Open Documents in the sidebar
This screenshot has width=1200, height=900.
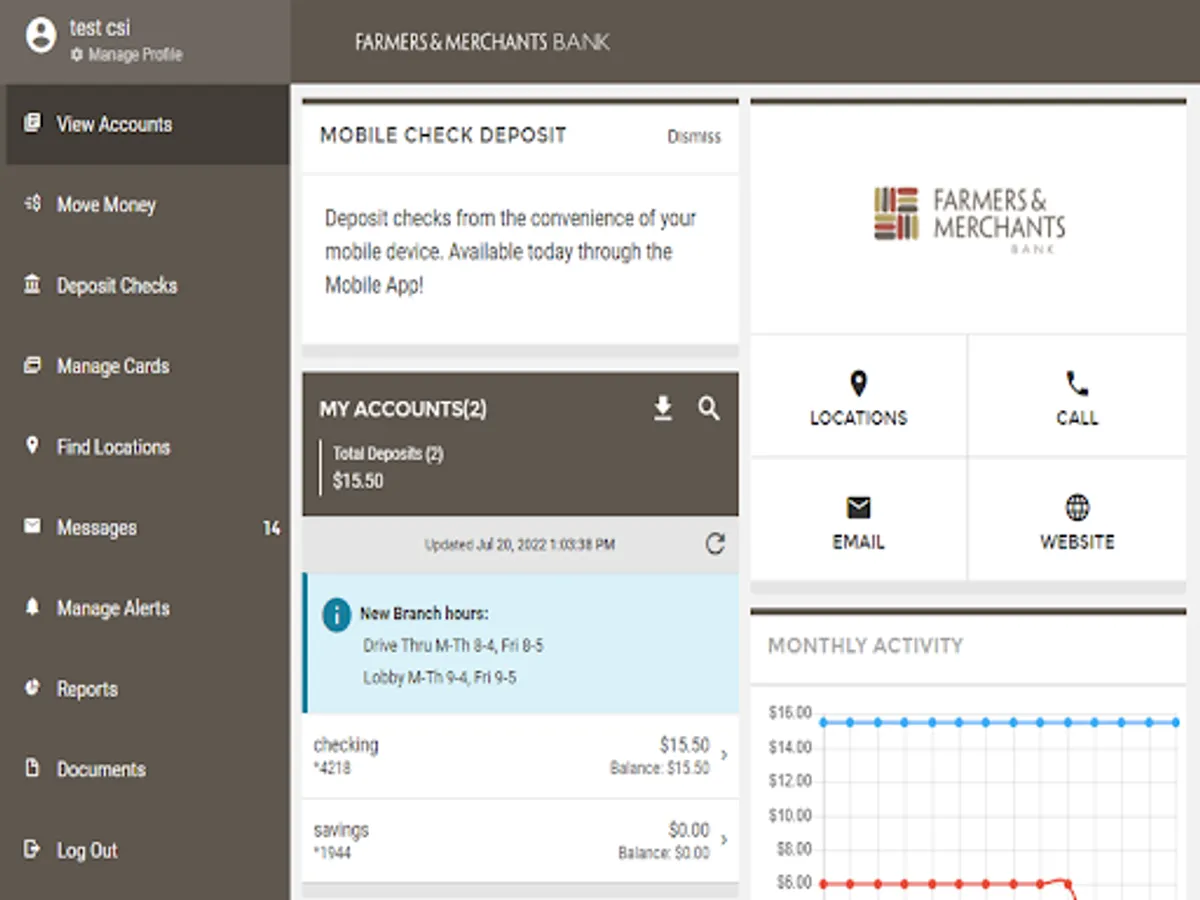(x=147, y=769)
